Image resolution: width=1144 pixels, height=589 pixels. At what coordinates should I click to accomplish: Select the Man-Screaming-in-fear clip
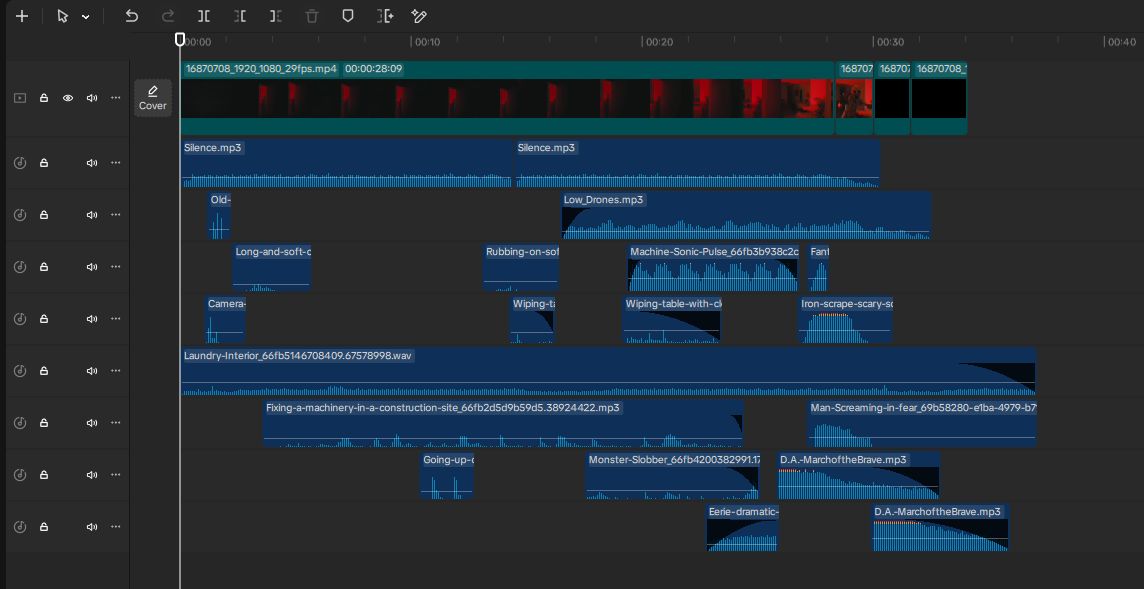pyautogui.click(x=922, y=423)
